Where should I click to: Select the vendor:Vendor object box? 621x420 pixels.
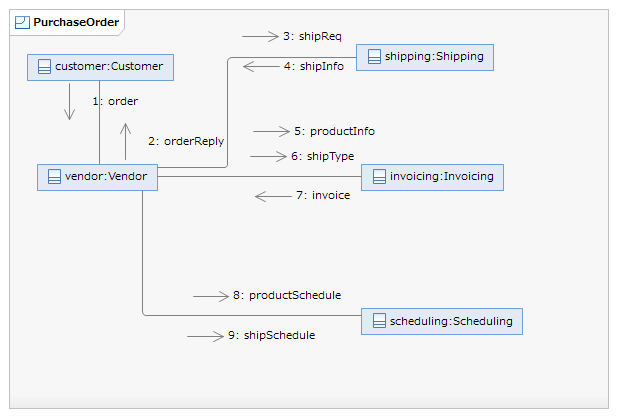[97, 177]
